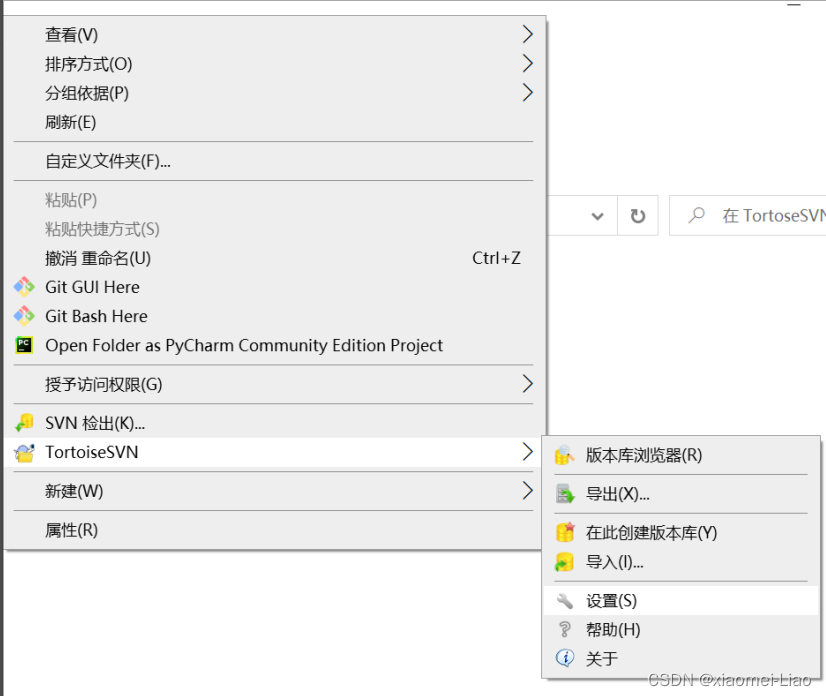This screenshot has width=826, height=696.
Task: Click the repository browser icon
Action: pyautogui.click(x=565, y=455)
